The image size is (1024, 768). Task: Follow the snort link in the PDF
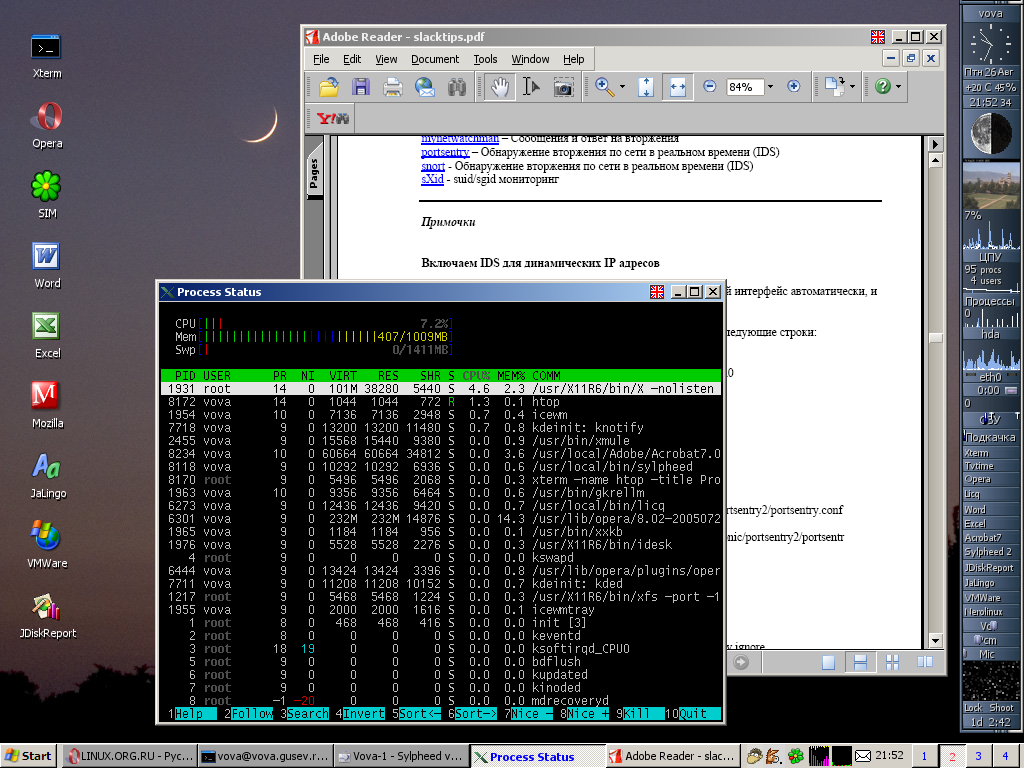(433, 166)
